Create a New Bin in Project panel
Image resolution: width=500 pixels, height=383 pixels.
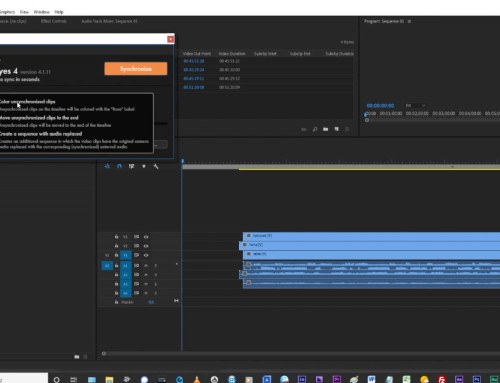point(326,129)
